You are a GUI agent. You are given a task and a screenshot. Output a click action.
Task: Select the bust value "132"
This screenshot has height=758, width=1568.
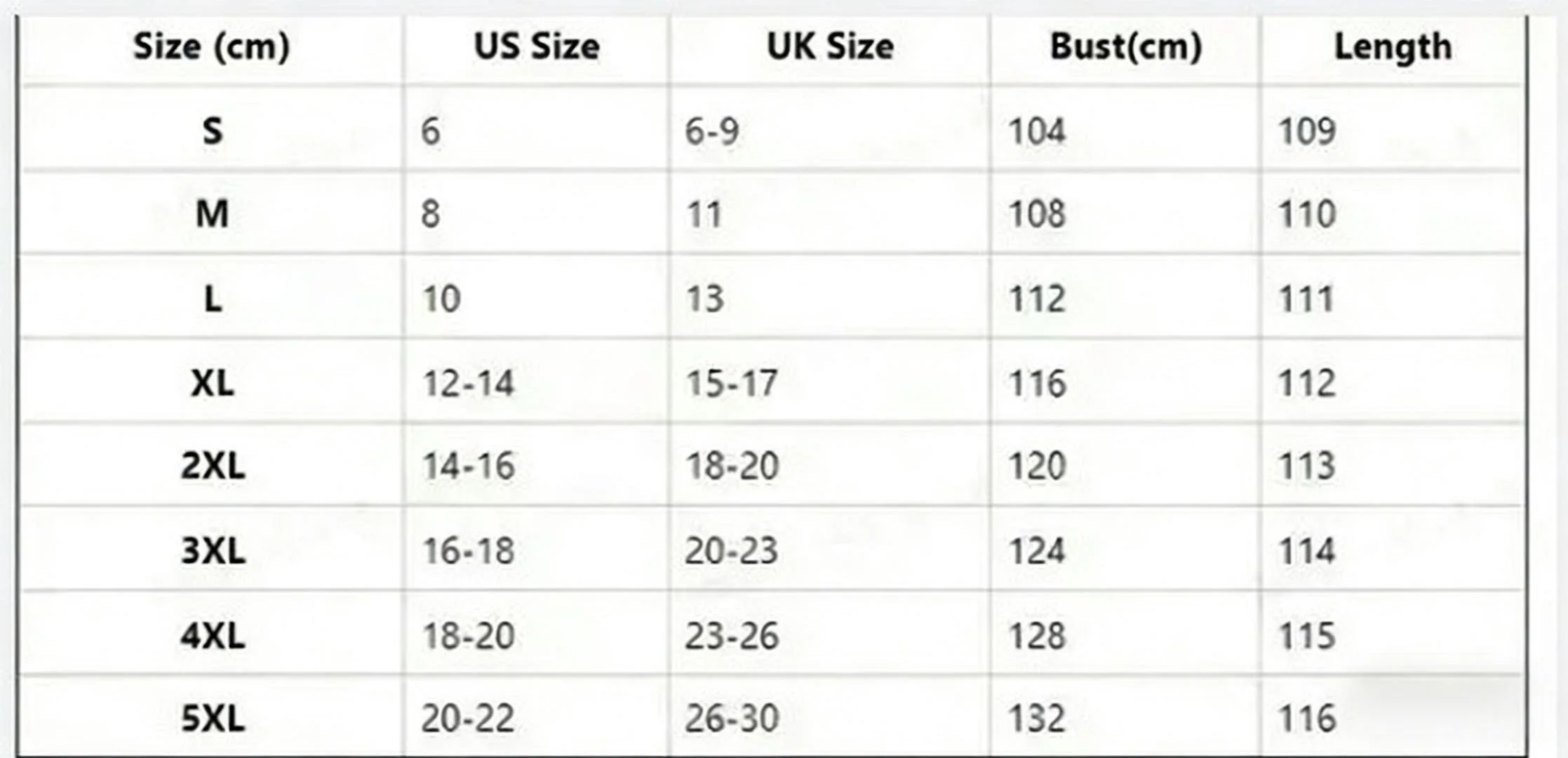click(1037, 719)
